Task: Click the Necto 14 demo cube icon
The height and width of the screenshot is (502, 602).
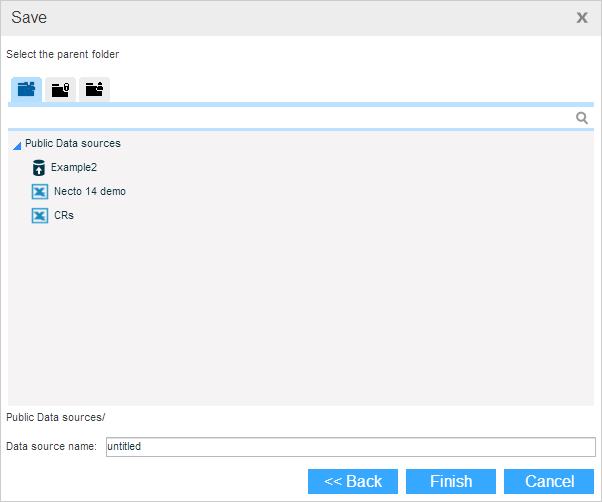Action: point(40,192)
